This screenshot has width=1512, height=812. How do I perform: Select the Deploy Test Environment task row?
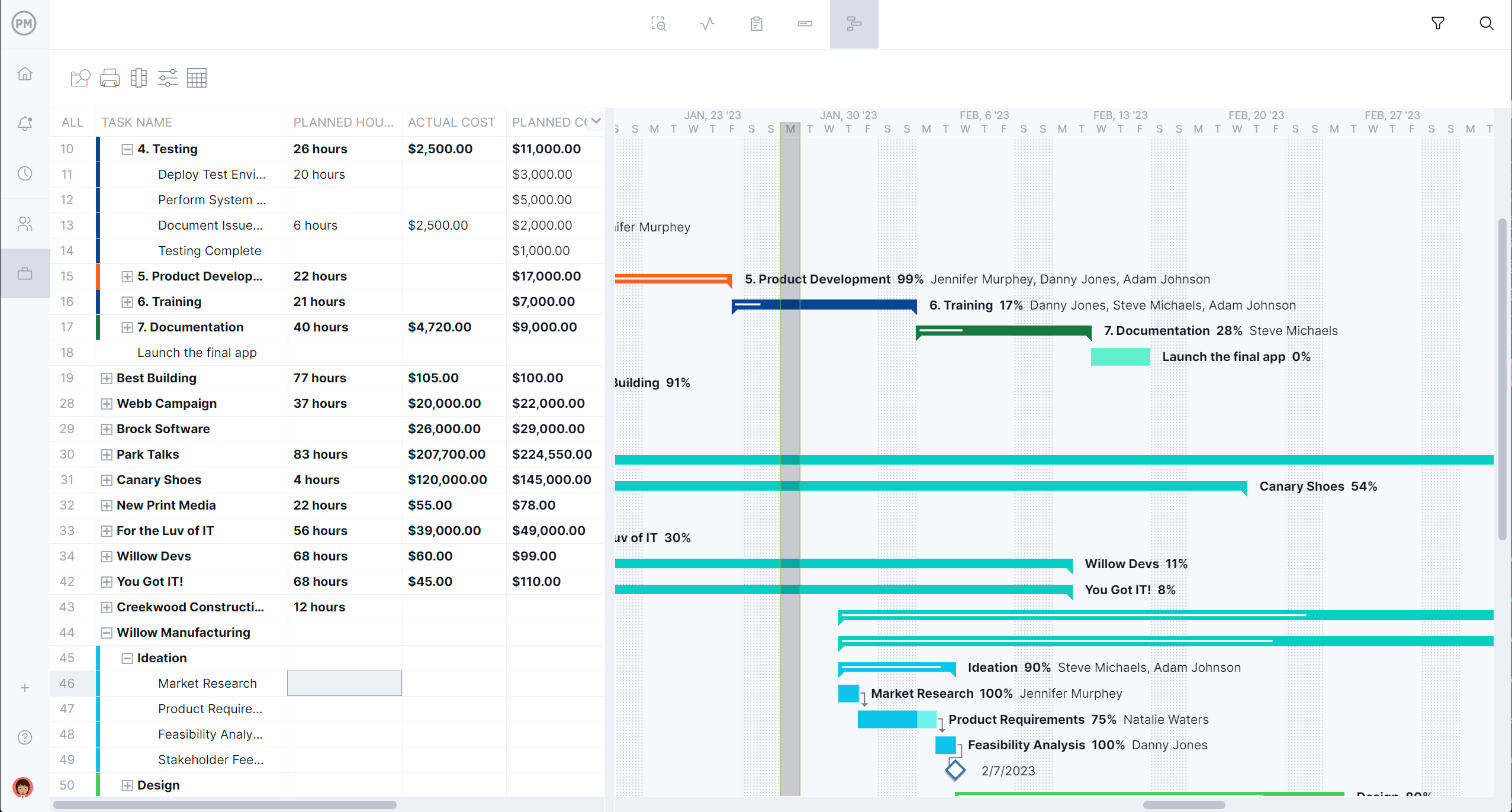click(327, 175)
